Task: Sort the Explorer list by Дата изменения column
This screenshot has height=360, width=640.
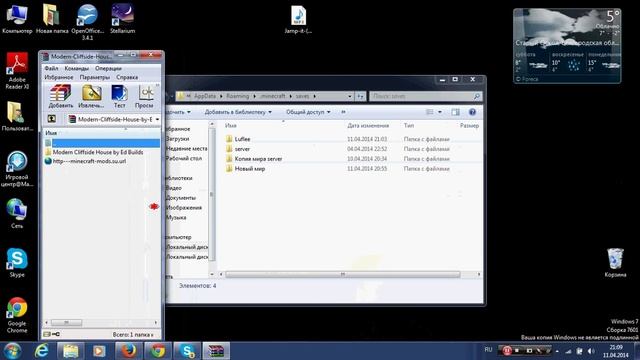Action: coord(368,126)
